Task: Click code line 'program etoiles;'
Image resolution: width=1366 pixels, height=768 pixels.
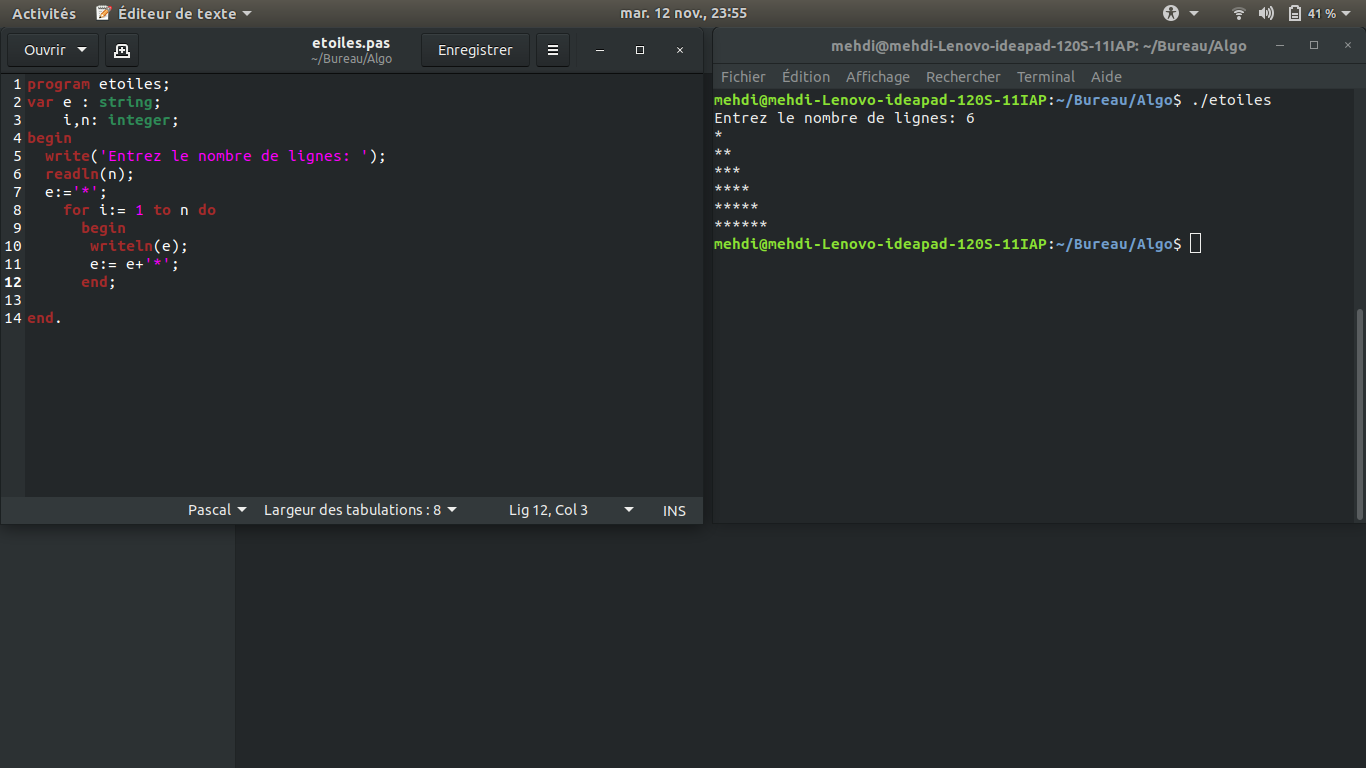Action: [99, 84]
